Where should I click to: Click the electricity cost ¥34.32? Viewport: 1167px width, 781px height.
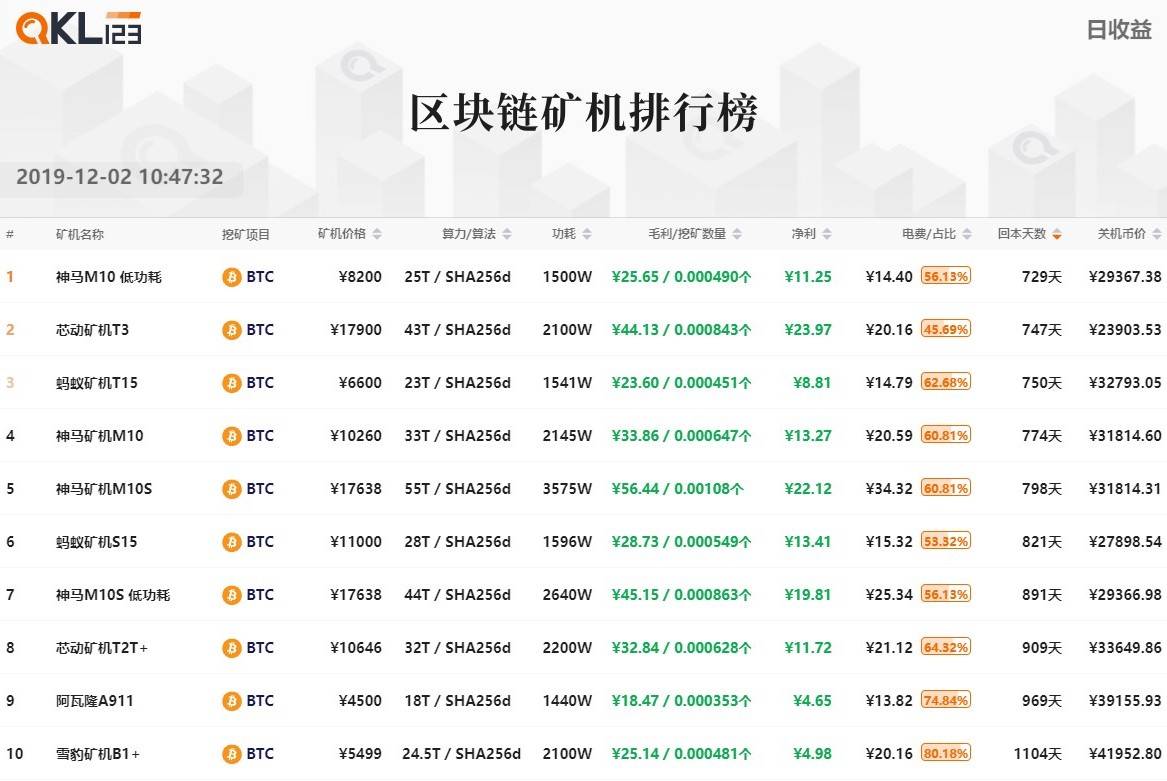pos(889,489)
